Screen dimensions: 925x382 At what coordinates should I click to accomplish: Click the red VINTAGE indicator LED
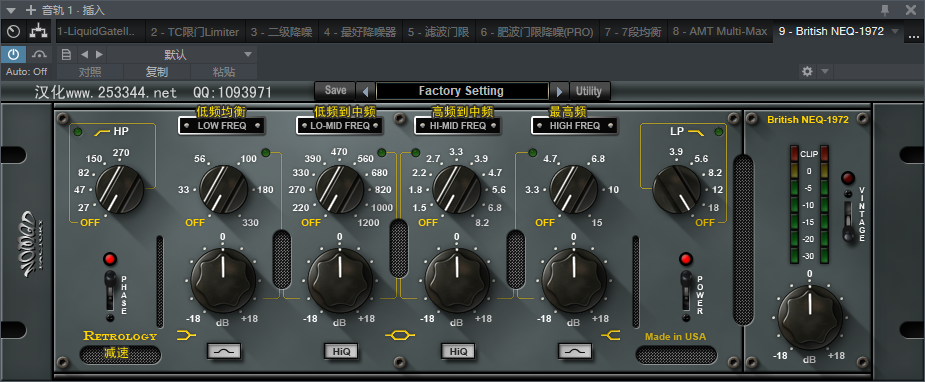tap(848, 178)
